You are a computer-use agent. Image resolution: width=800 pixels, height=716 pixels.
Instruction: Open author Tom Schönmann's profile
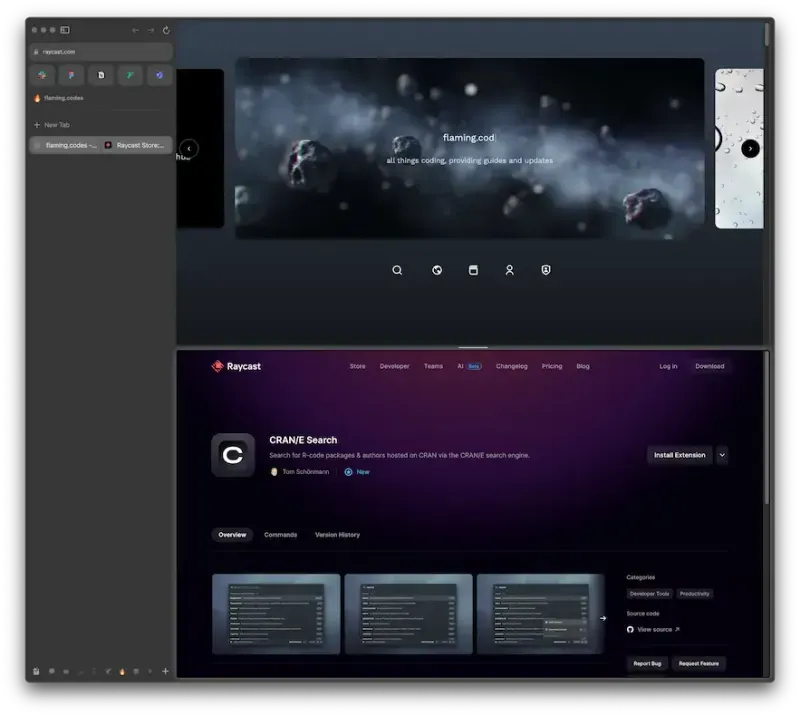pyautogui.click(x=300, y=472)
